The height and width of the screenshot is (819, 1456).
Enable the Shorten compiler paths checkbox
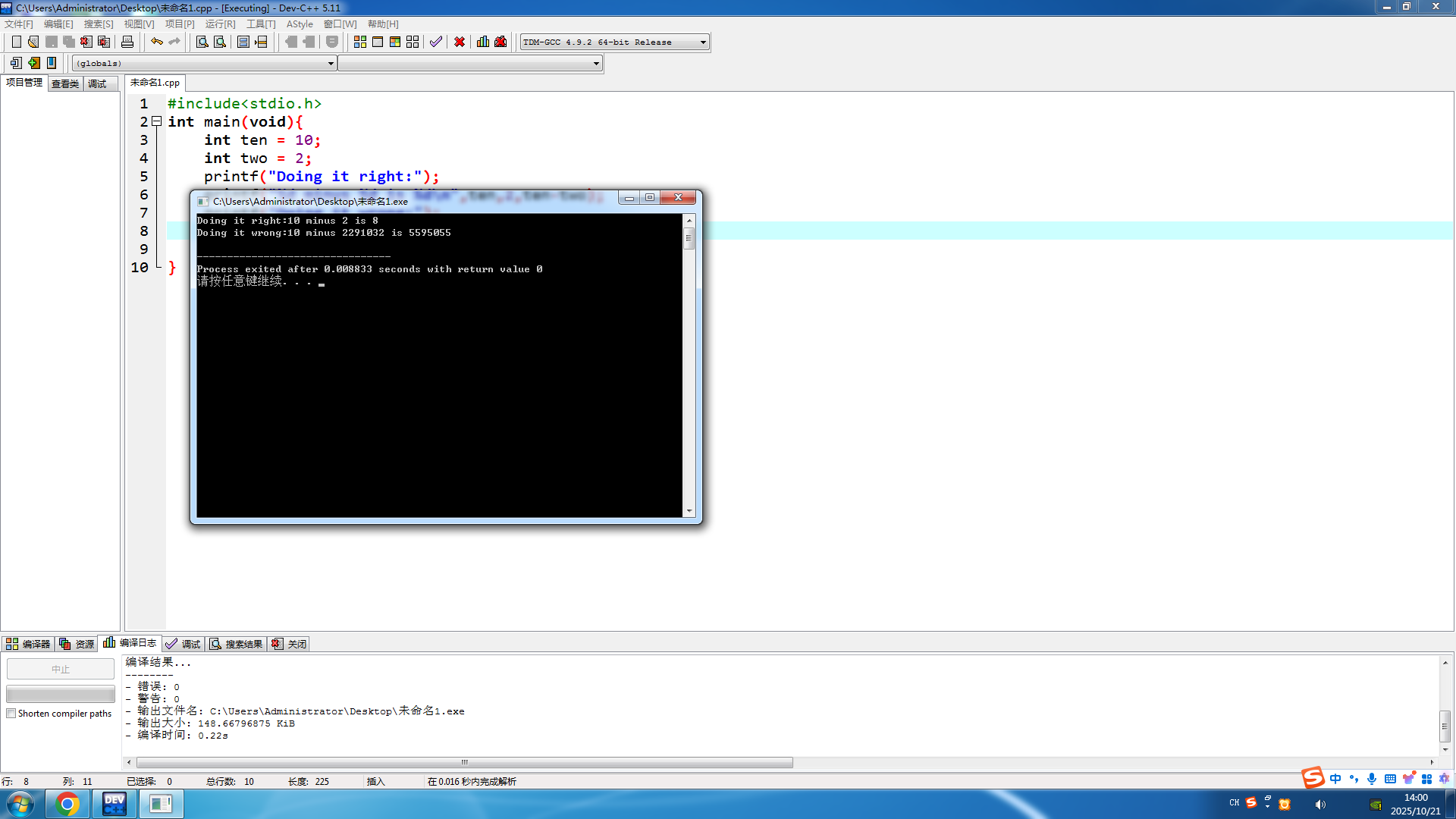tap(11, 714)
